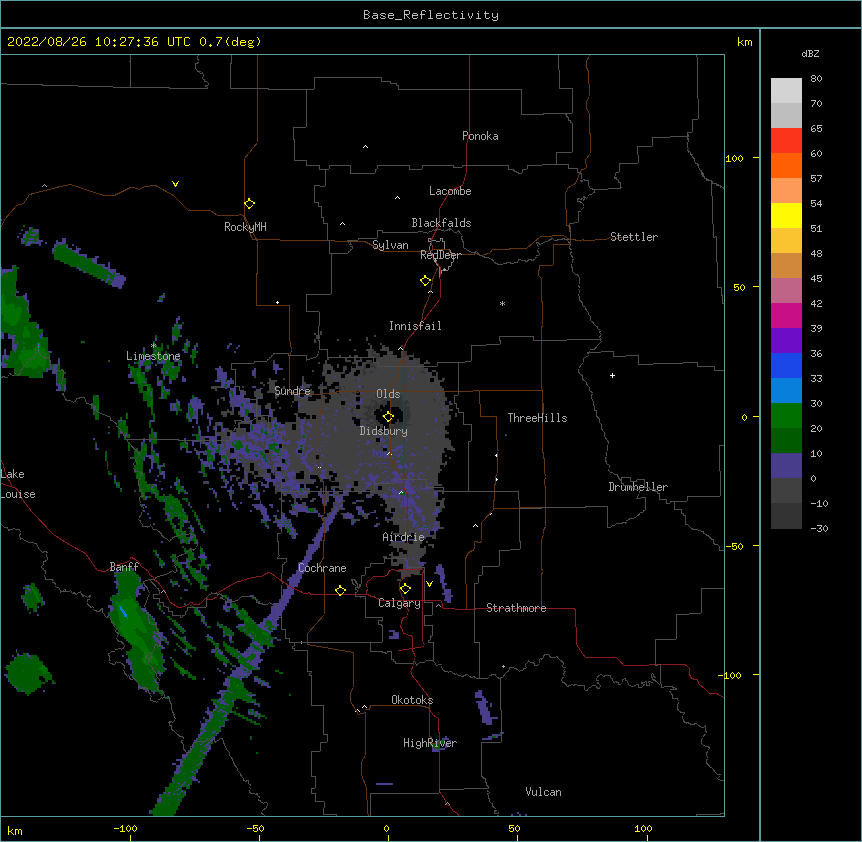Click the Olds town label
The image size is (862, 842).
click(x=388, y=394)
